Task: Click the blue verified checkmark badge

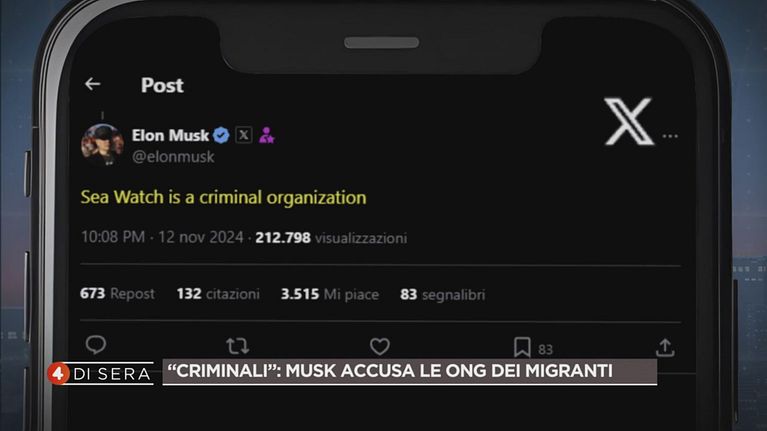Action: (x=221, y=135)
